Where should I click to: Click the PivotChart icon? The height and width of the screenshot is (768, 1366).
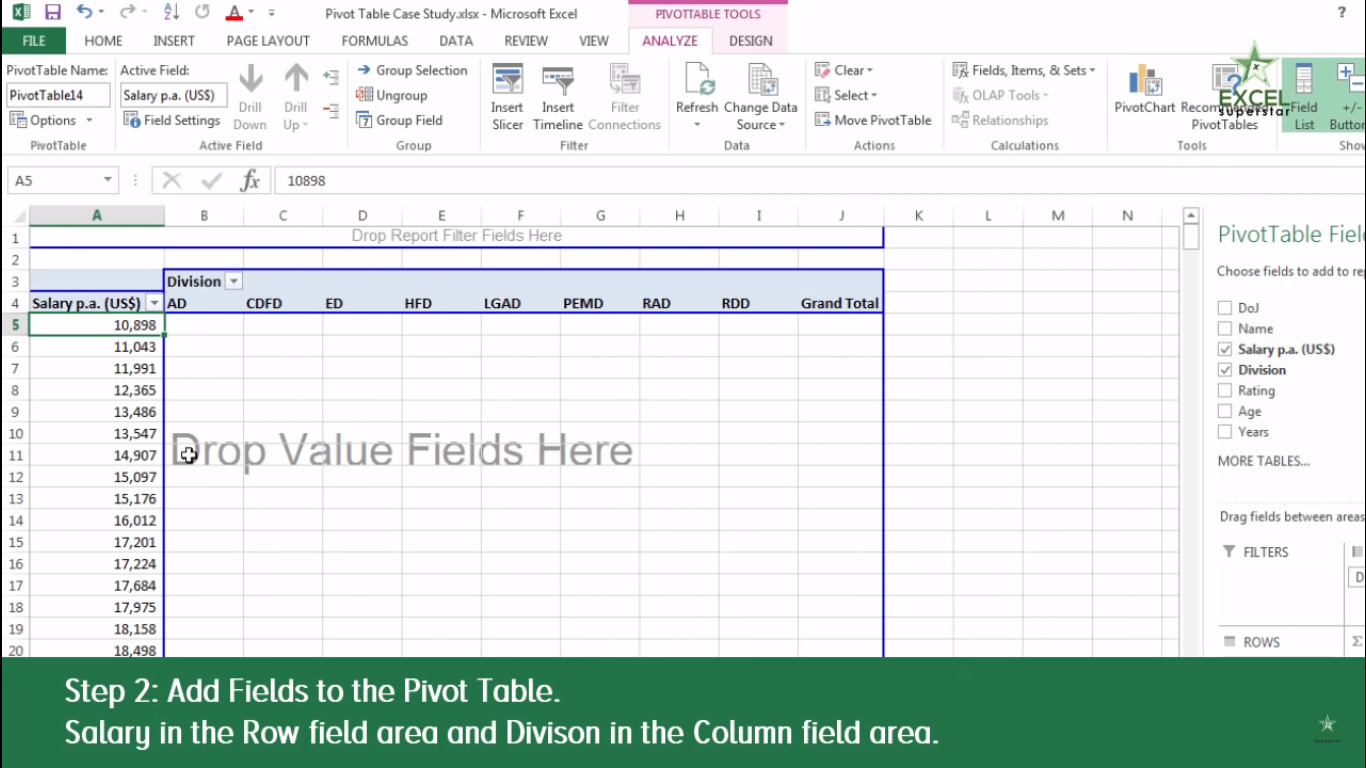1145,88
